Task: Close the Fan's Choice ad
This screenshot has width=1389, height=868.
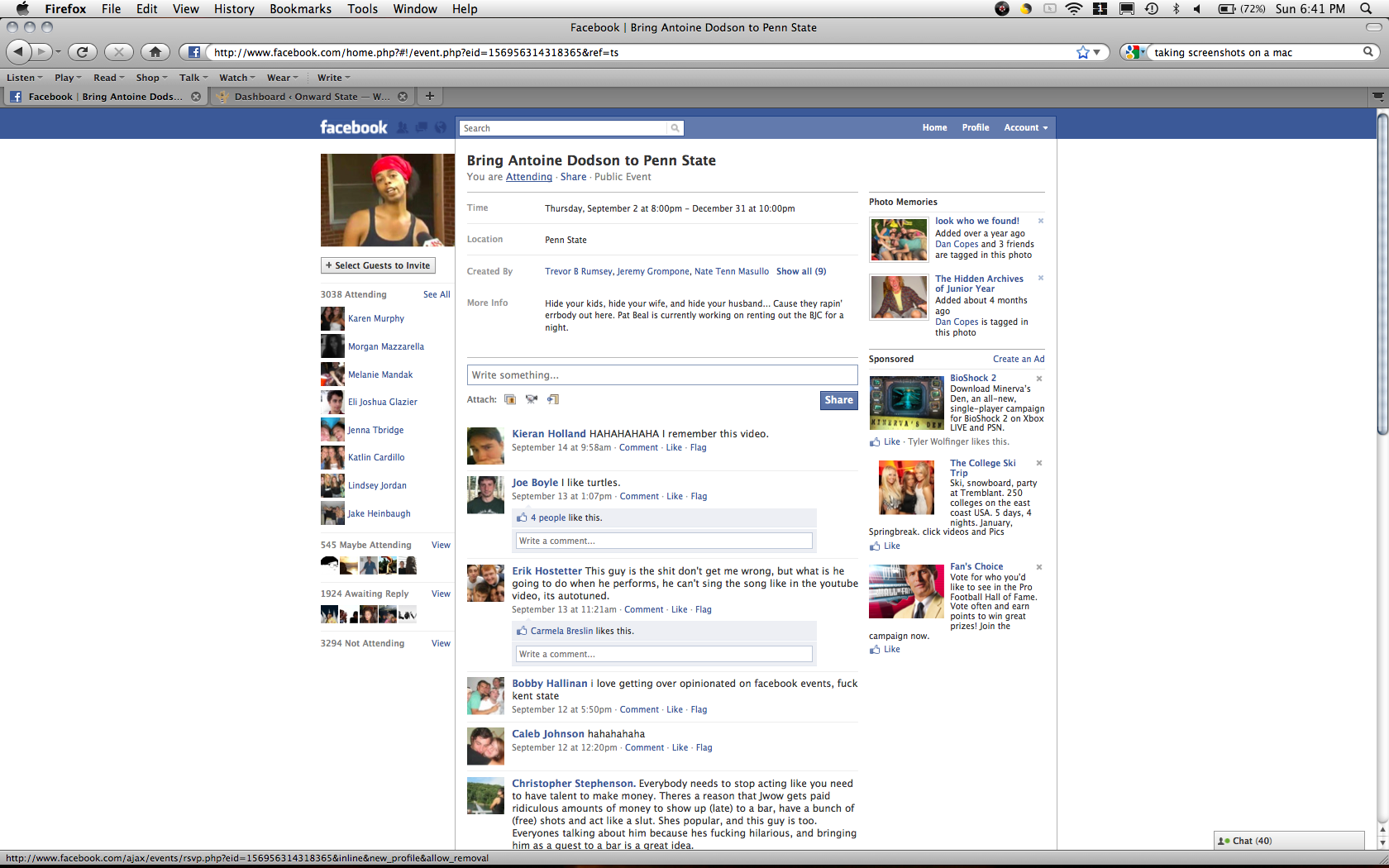Action: 1039,567
